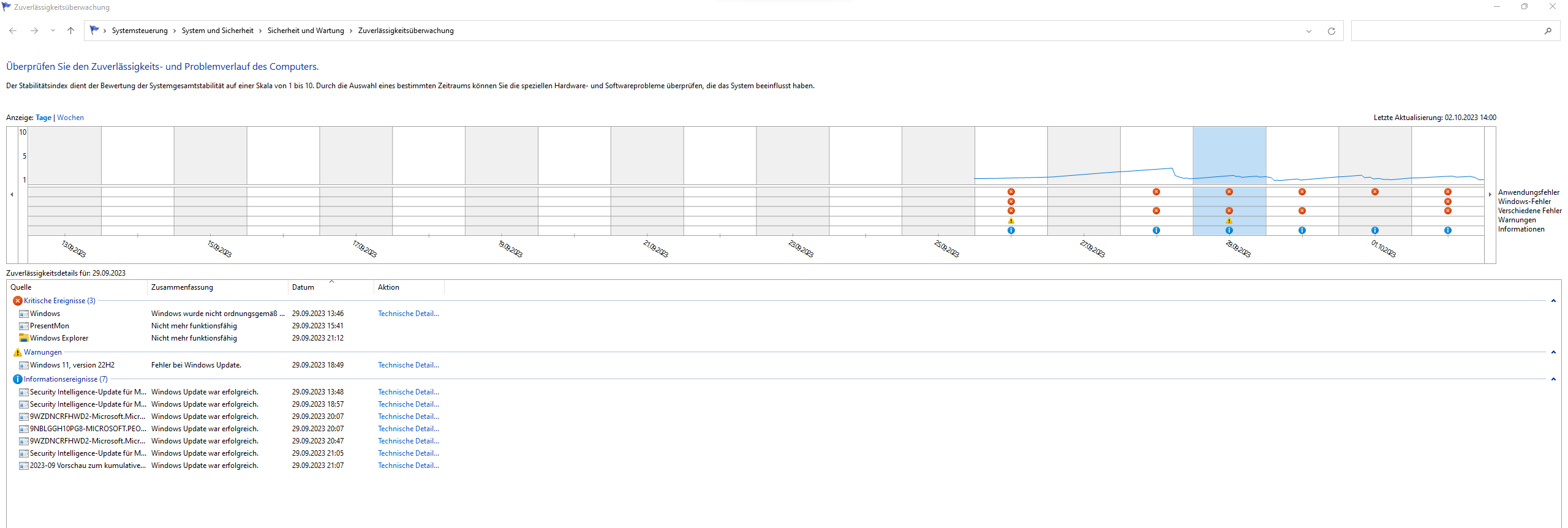Viewport: 1568px width, 528px height.
Task: Open Technische Details for 9NBLGGH10PG8 update
Action: pyautogui.click(x=409, y=429)
